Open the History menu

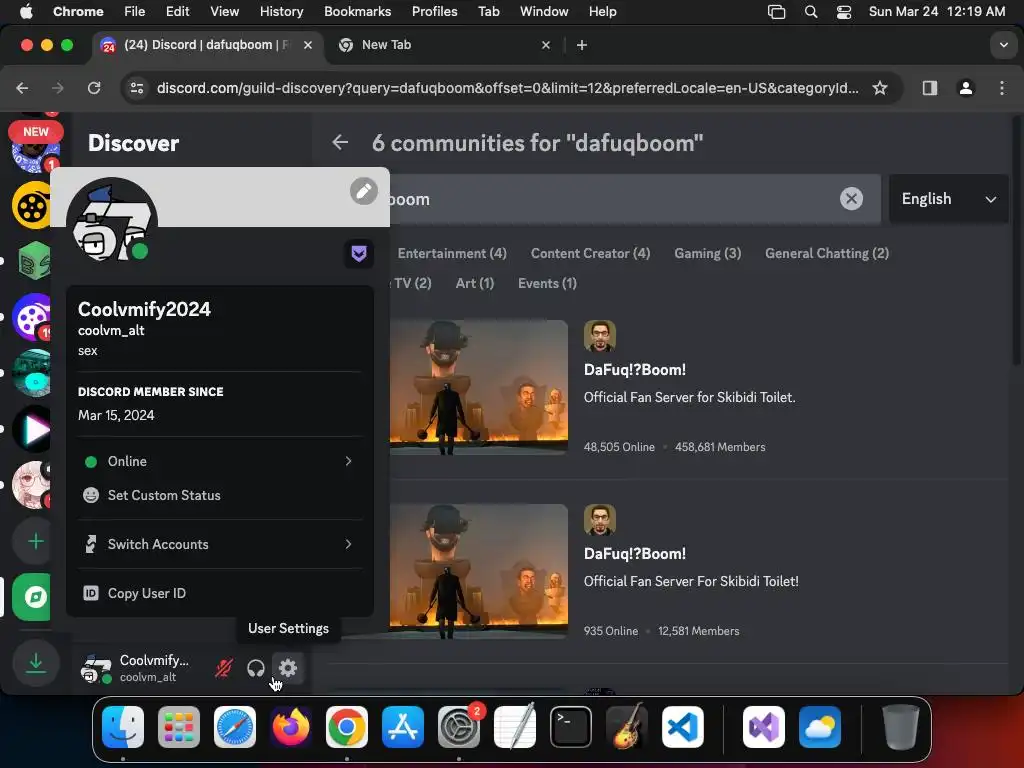coord(281,11)
